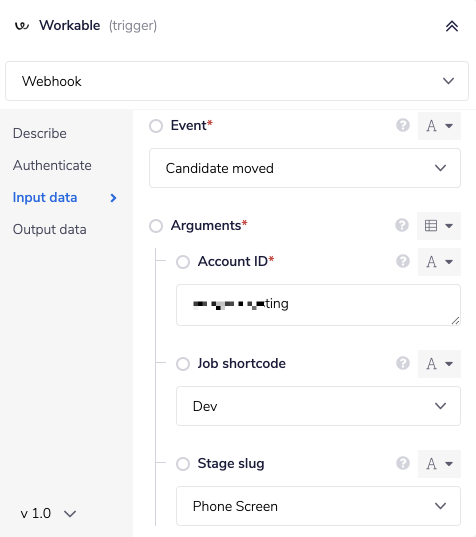Switch to the Authenticate section
This screenshot has height=537, width=476.
tap(52, 165)
